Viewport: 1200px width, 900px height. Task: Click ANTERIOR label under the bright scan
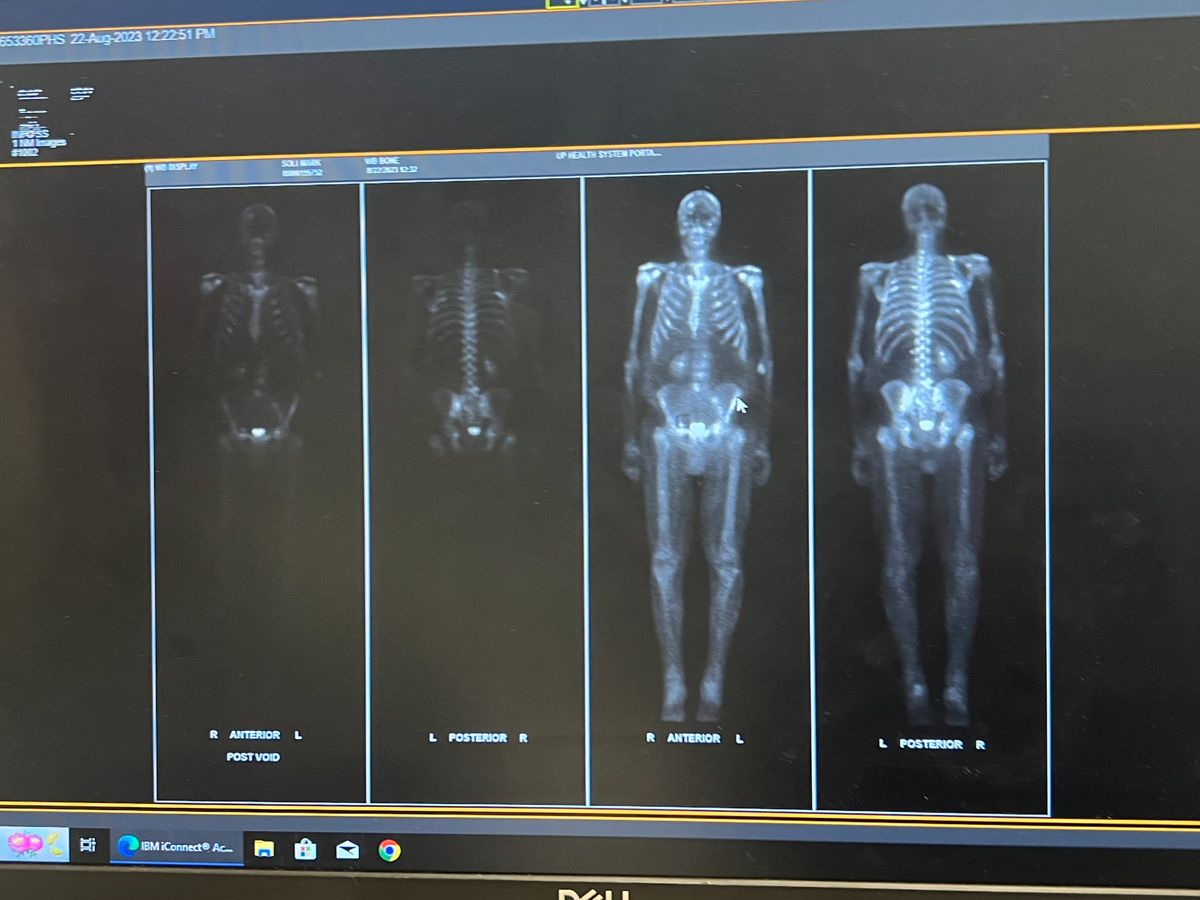pos(693,738)
